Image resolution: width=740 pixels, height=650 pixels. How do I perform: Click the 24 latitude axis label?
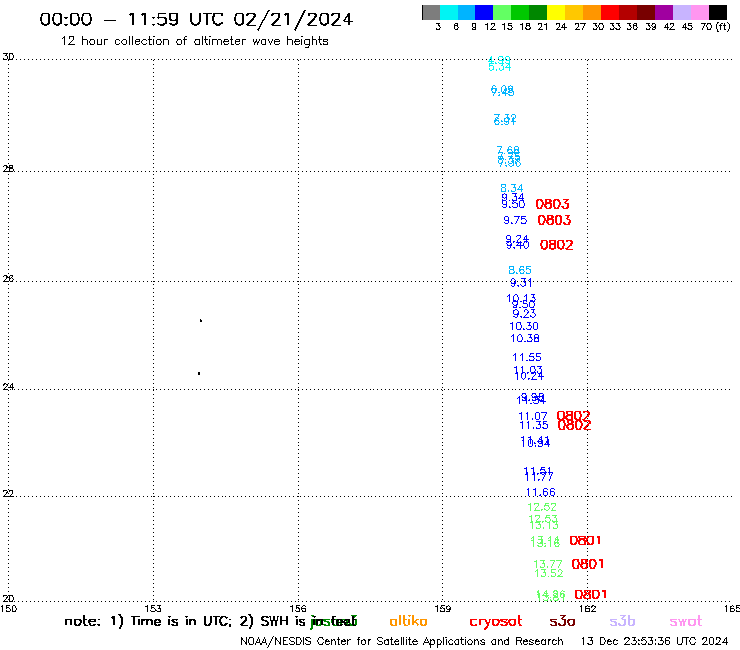click(8, 387)
